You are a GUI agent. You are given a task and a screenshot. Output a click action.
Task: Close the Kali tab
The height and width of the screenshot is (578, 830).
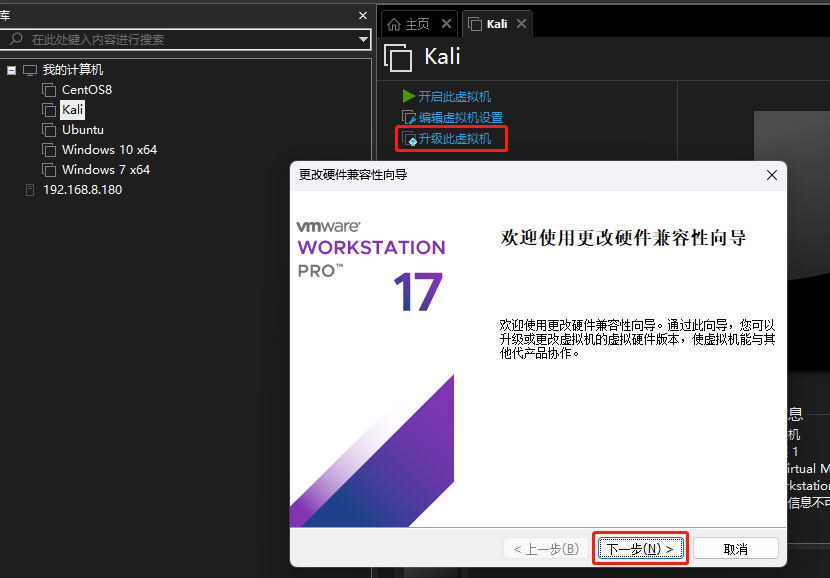tap(521, 24)
